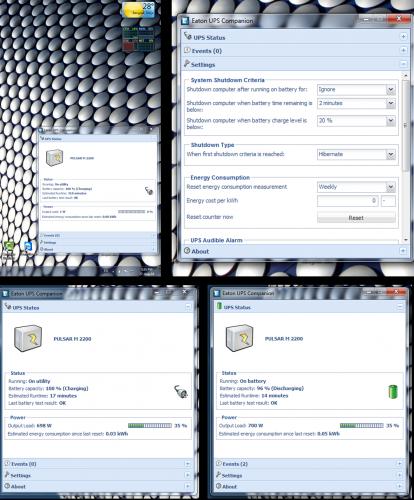Image resolution: width=414 pixels, height=500 pixels.
Task: Click the Eaton app icon in the settings window title bar
Action: [x=185, y=21]
